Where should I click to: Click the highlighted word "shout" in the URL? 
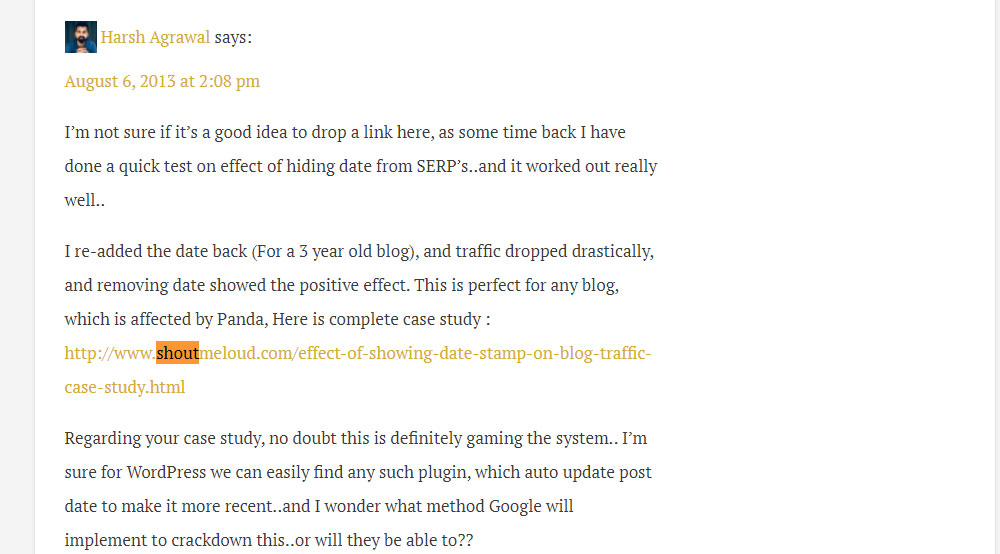coord(177,353)
